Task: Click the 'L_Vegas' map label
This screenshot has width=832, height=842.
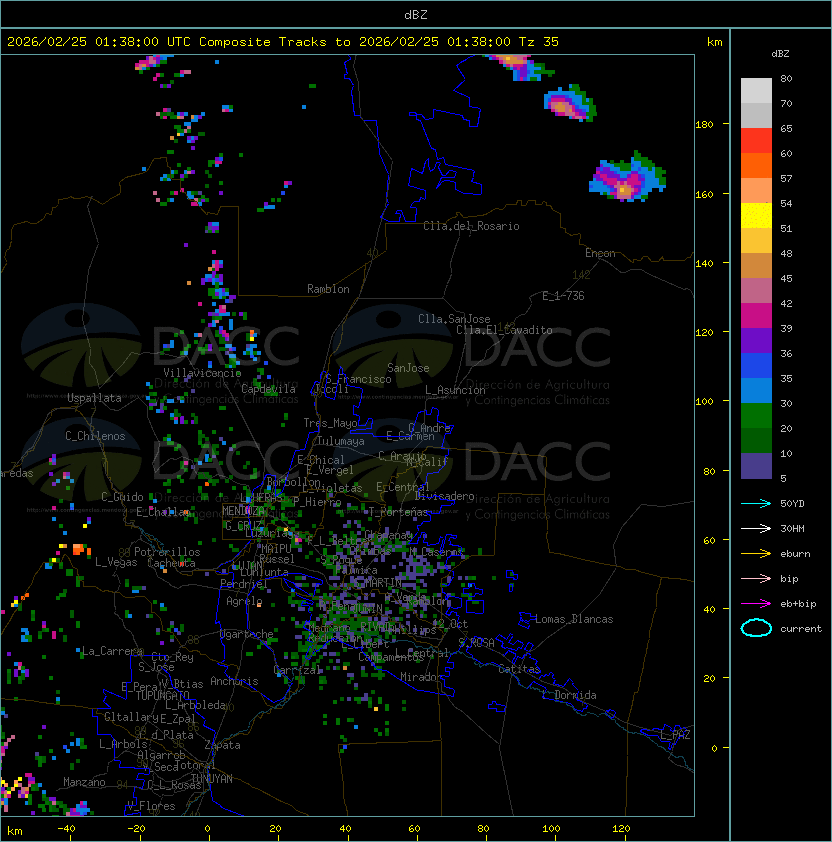Action: (x=117, y=562)
